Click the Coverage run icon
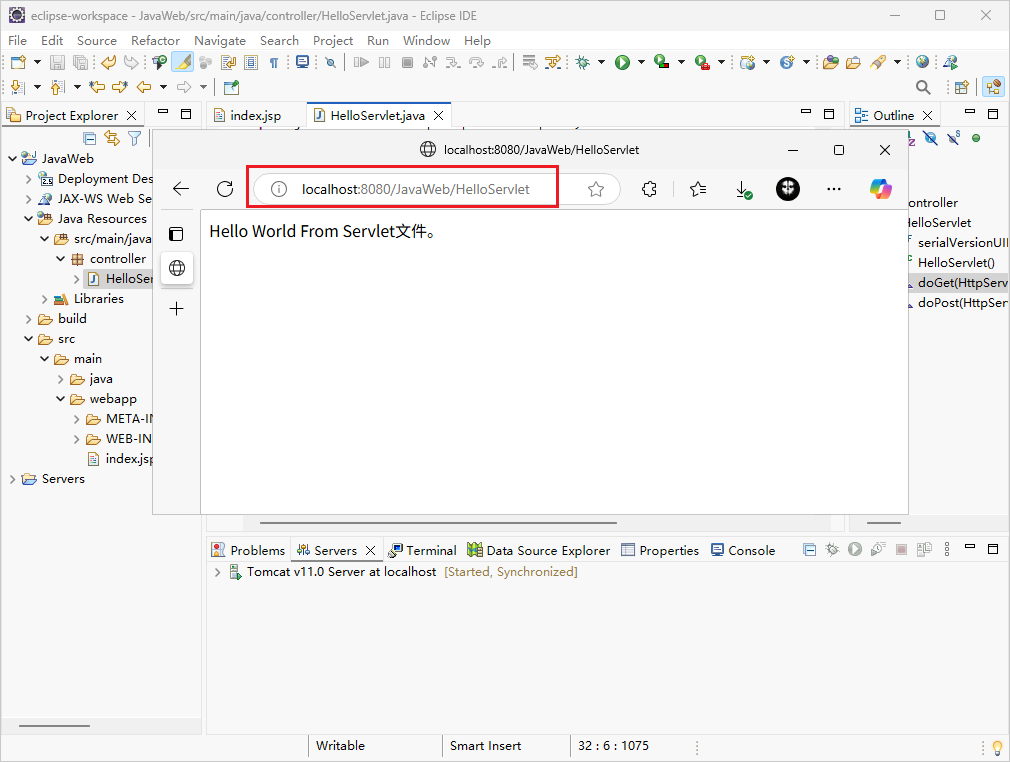Viewport: 1010px width, 762px height. (662, 62)
